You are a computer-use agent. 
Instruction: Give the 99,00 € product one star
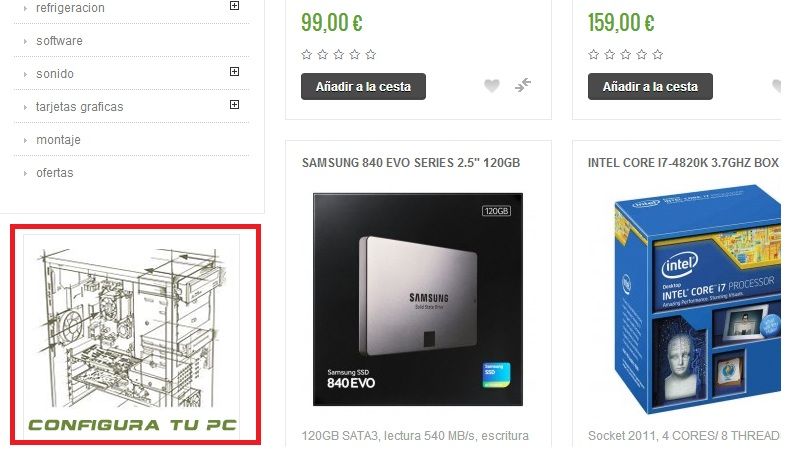tap(307, 54)
